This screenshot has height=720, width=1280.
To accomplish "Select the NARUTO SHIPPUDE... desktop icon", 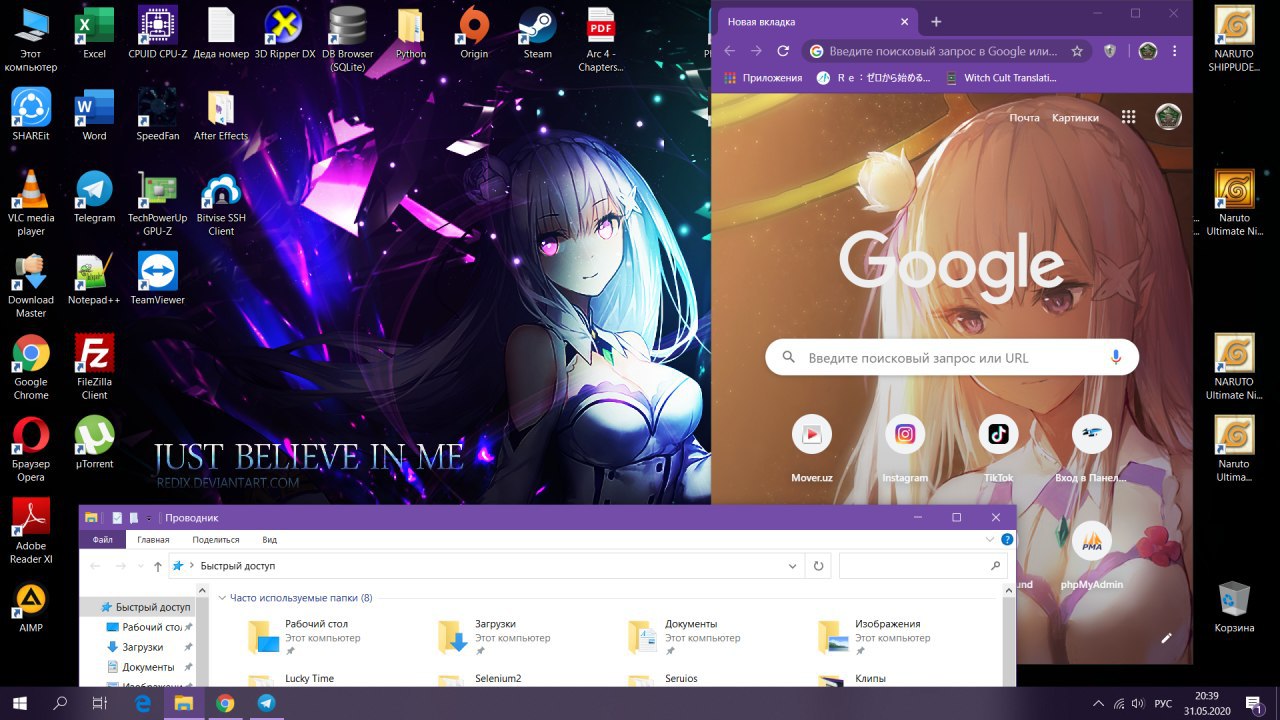I will pyautogui.click(x=1234, y=40).
